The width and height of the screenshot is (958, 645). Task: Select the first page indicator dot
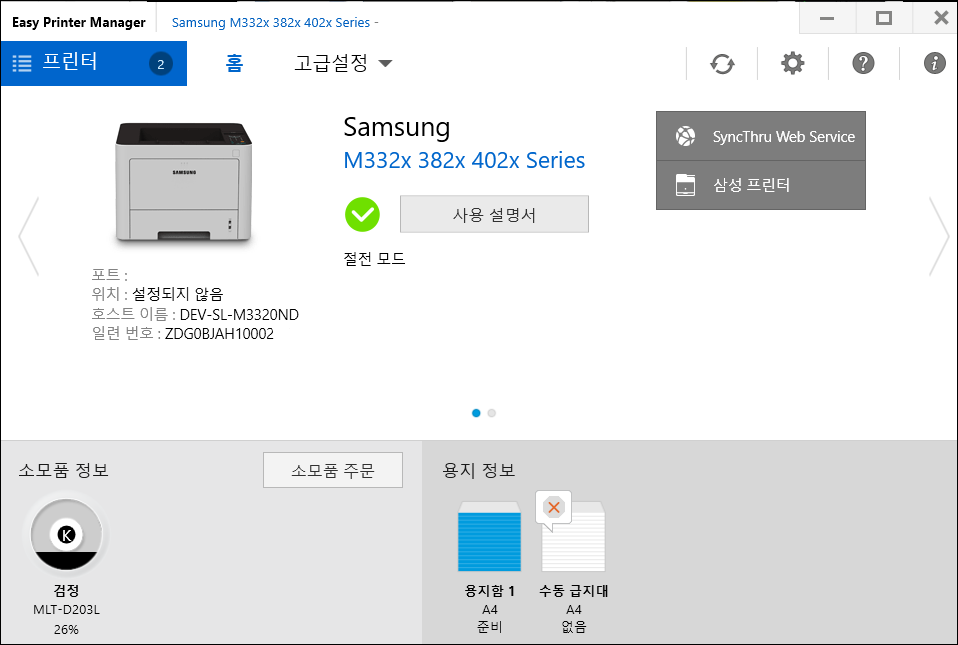click(476, 412)
